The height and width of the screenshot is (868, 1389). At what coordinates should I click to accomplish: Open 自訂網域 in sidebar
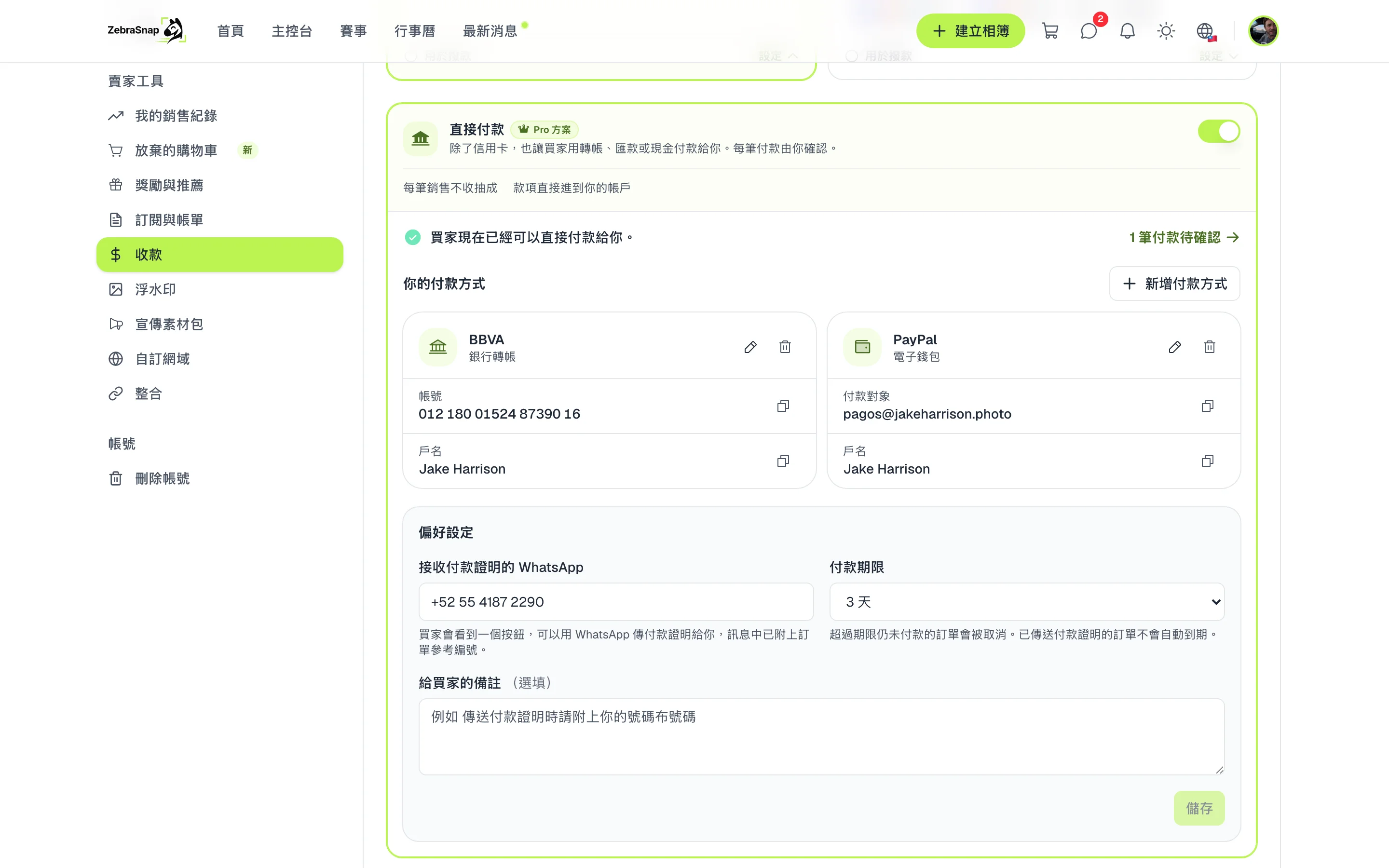(220, 359)
